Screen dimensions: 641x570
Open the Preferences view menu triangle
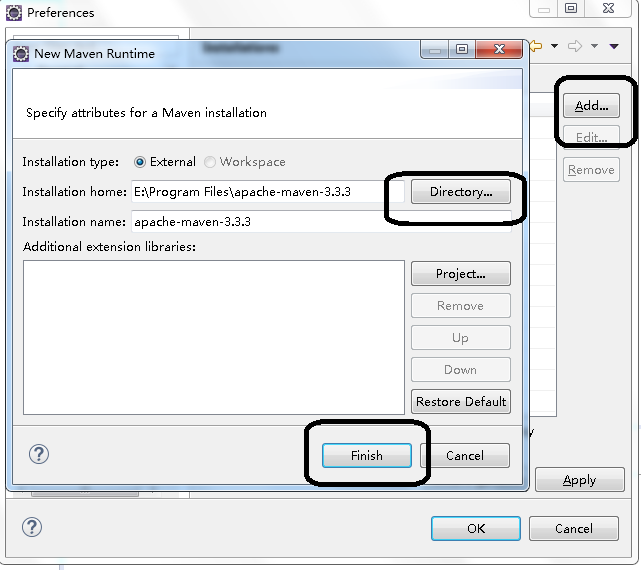click(x=614, y=46)
